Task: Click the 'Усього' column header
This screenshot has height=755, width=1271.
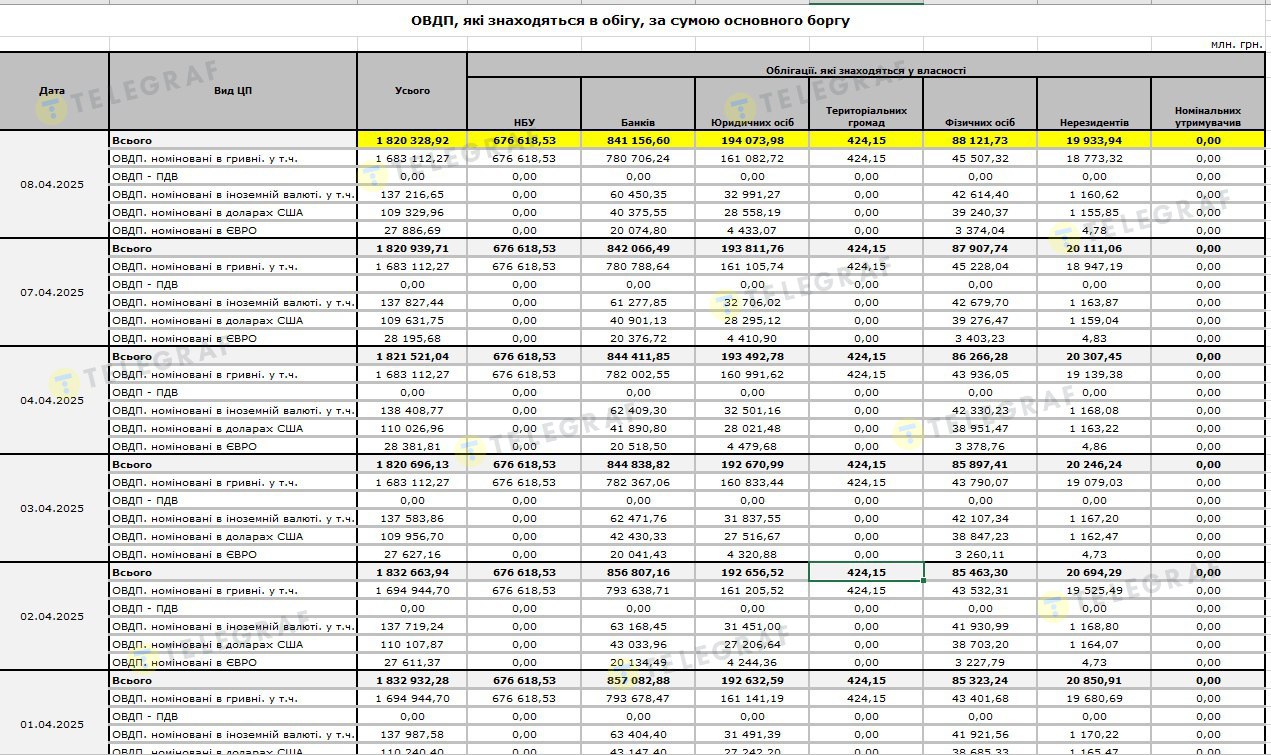Action: click(x=412, y=91)
